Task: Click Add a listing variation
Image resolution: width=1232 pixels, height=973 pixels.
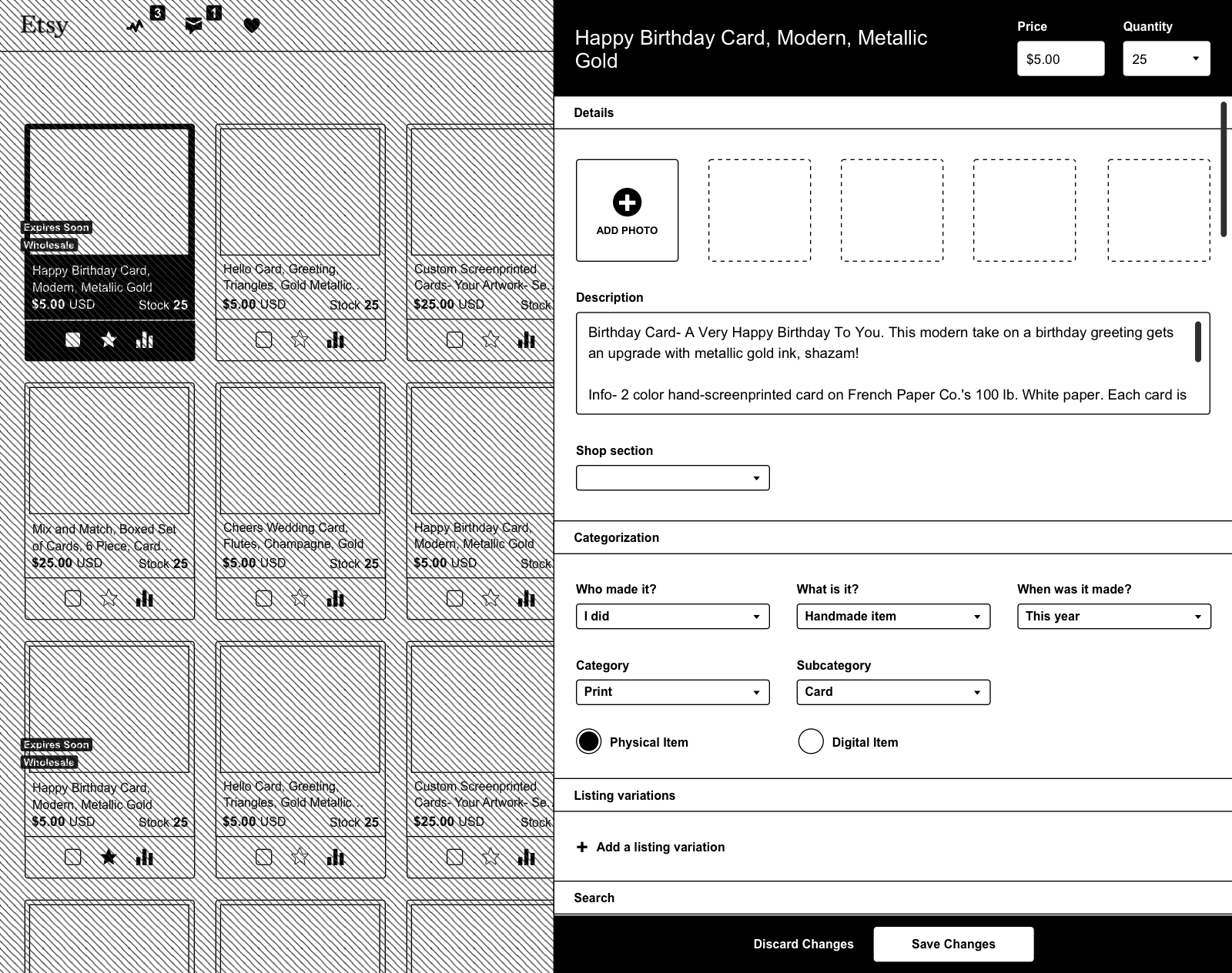Action: coord(651,847)
